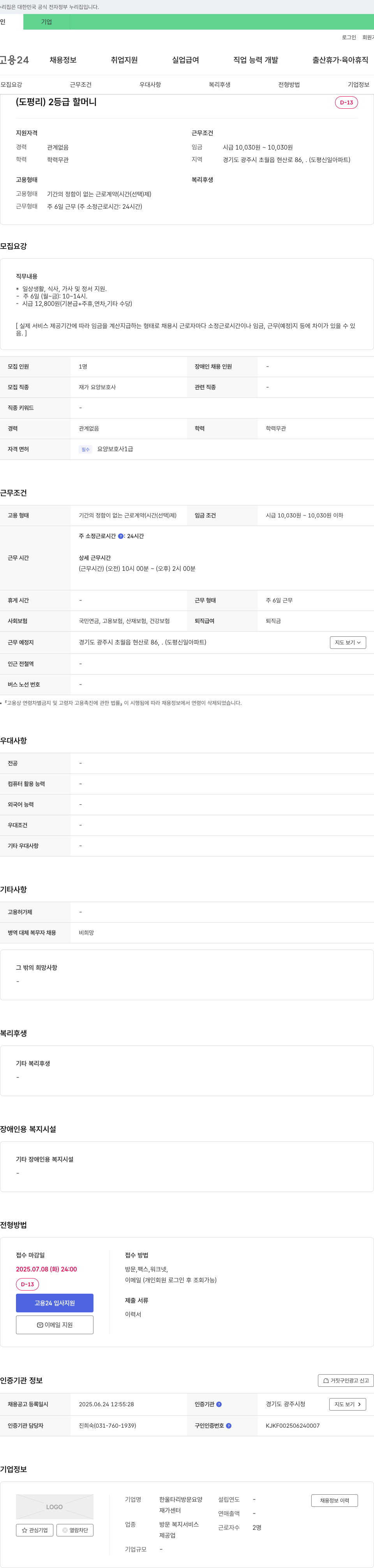Click 국민연금, 고용보험, 산재보험, 건강보험 text

point(124,621)
